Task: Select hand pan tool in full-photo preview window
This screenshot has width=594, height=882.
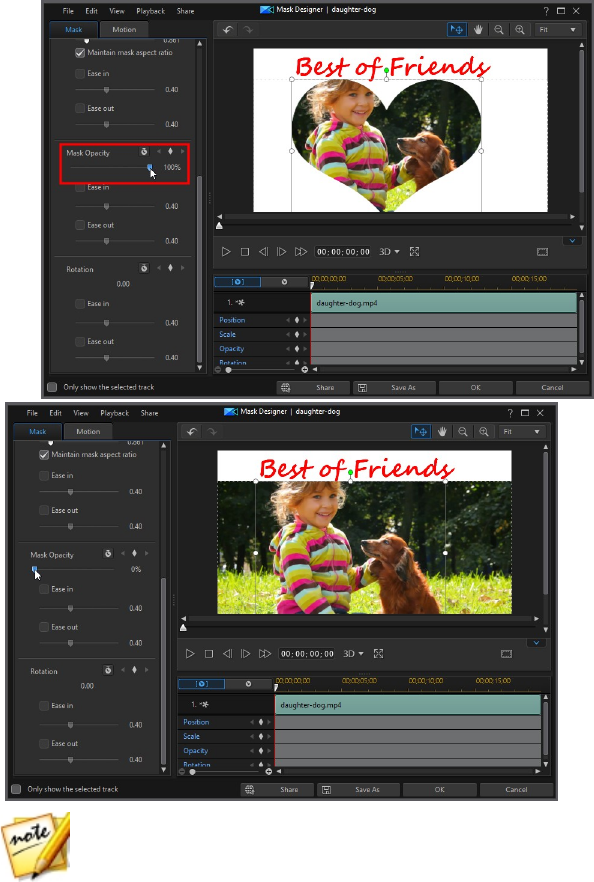Action: 442,431
